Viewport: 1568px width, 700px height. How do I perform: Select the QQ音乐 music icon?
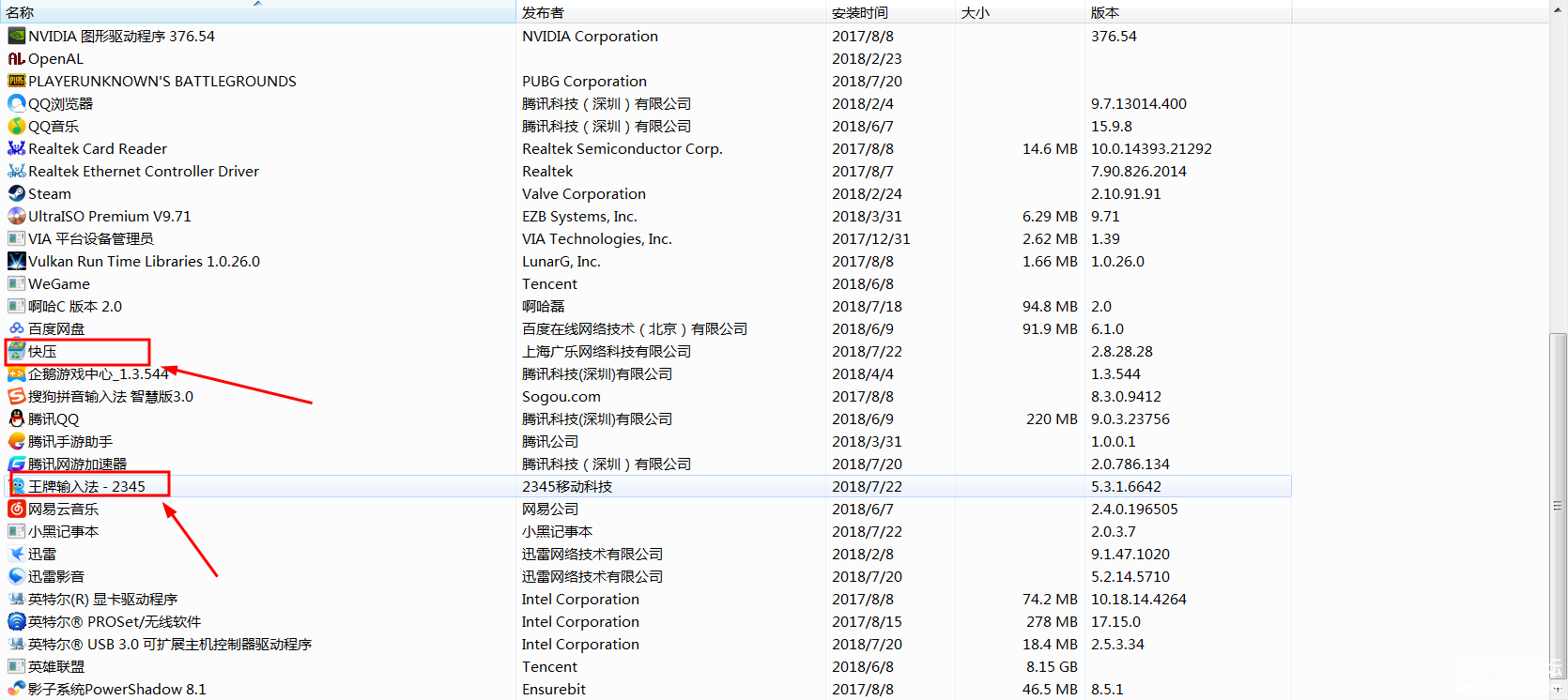[16, 126]
